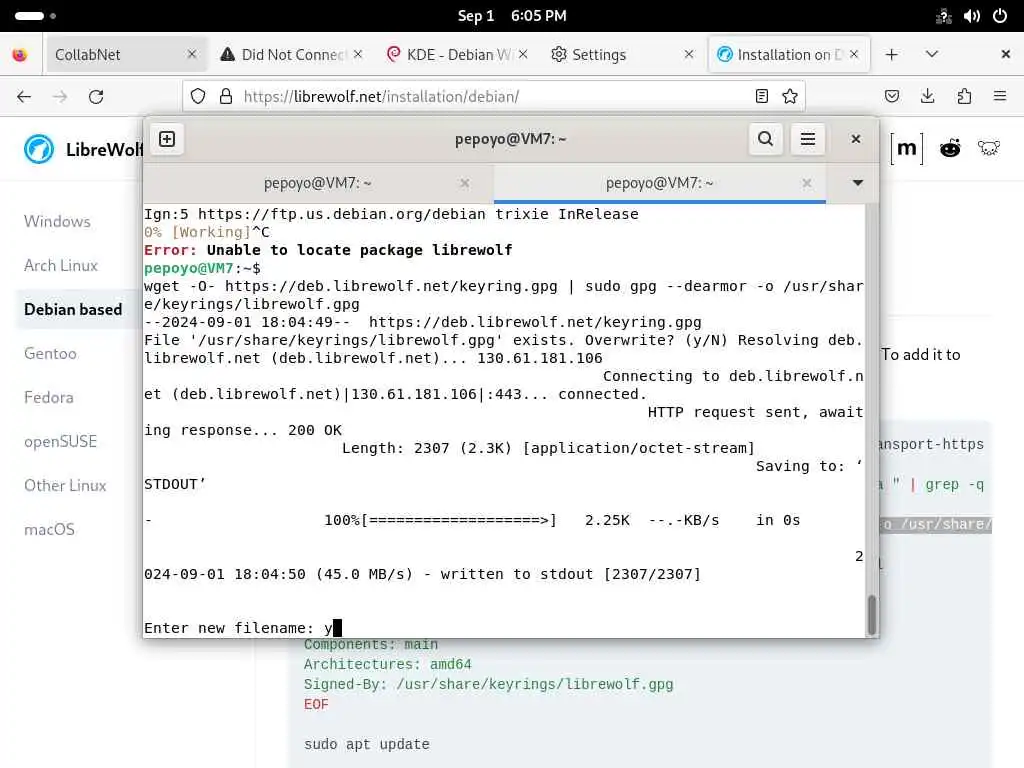Open the Reddit link icon
1024x768 pixels.
950,149
